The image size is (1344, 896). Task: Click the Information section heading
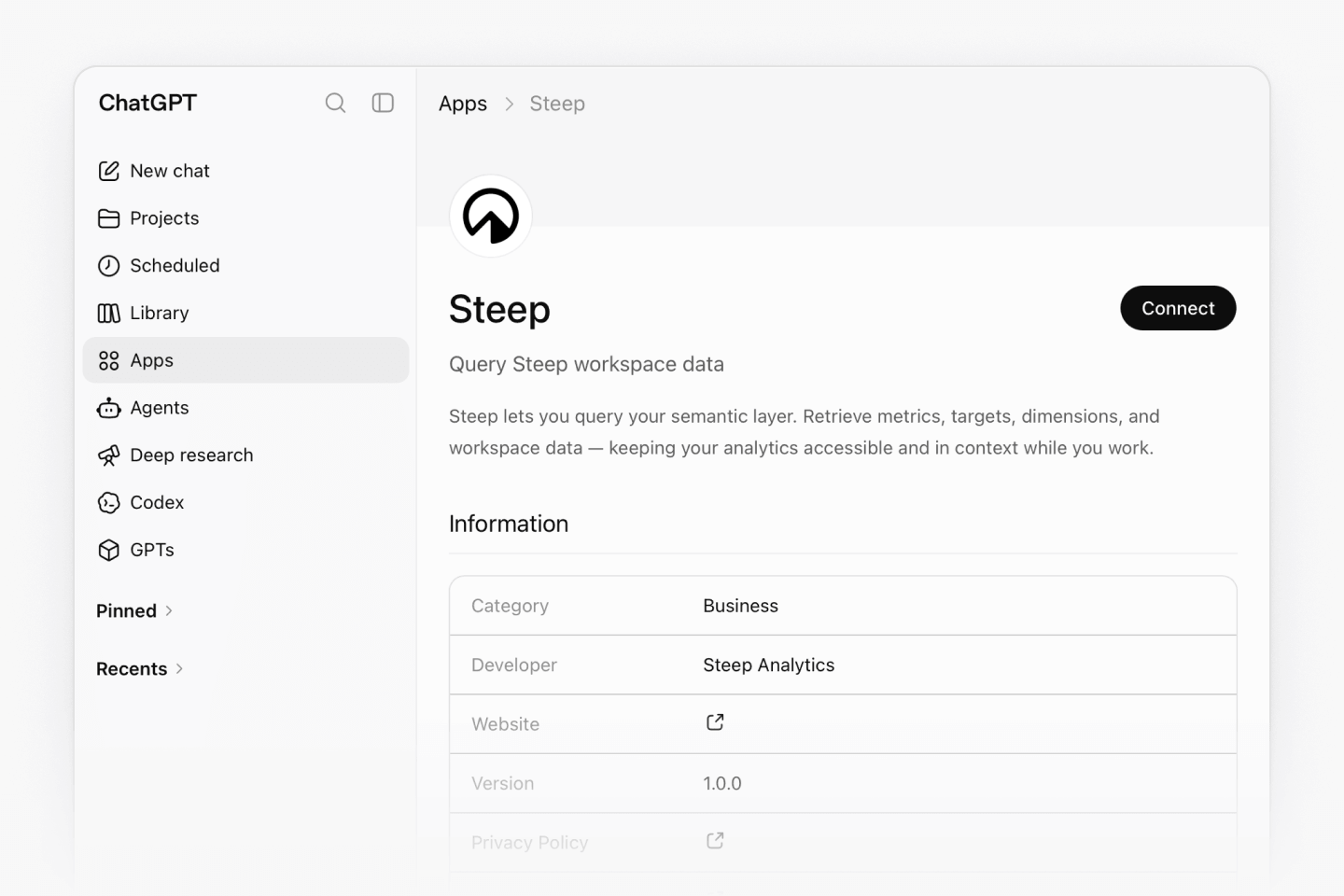coord(509,524)
